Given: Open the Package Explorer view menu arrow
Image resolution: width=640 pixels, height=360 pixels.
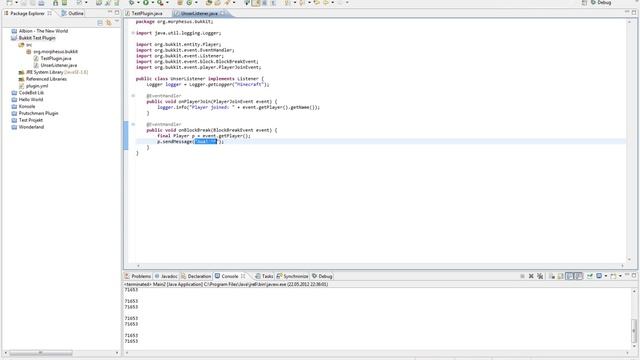Looking at the screenshot, I should pos(117,22).
